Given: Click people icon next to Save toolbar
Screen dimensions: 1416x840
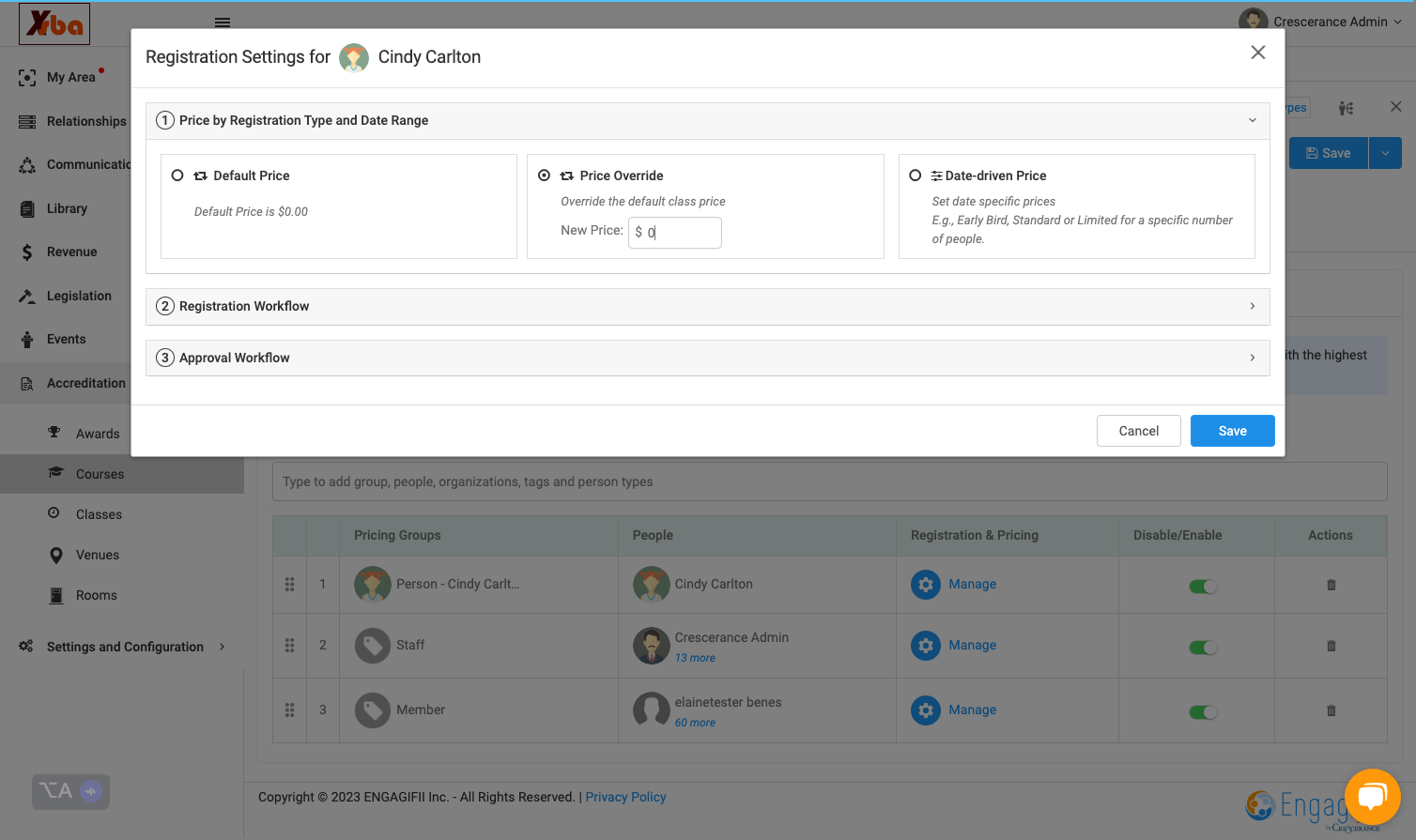Looking at the screenshot, I should pos(1346,108).
